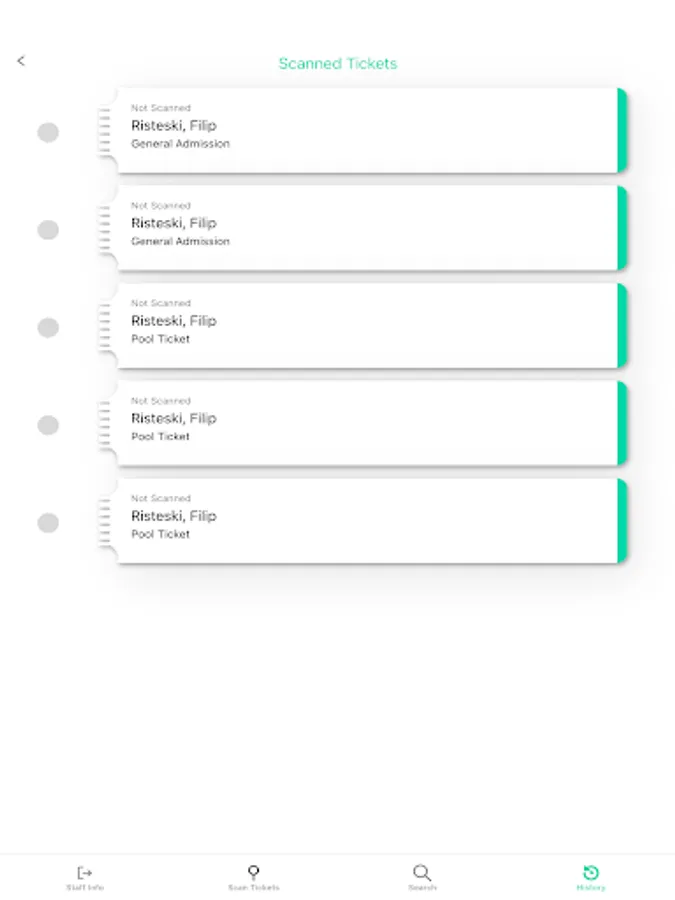The width and height of the screenshot is (675, 900).
Task: Mark the circle beside the first Pool Ticket
Action: pos(48,327)
